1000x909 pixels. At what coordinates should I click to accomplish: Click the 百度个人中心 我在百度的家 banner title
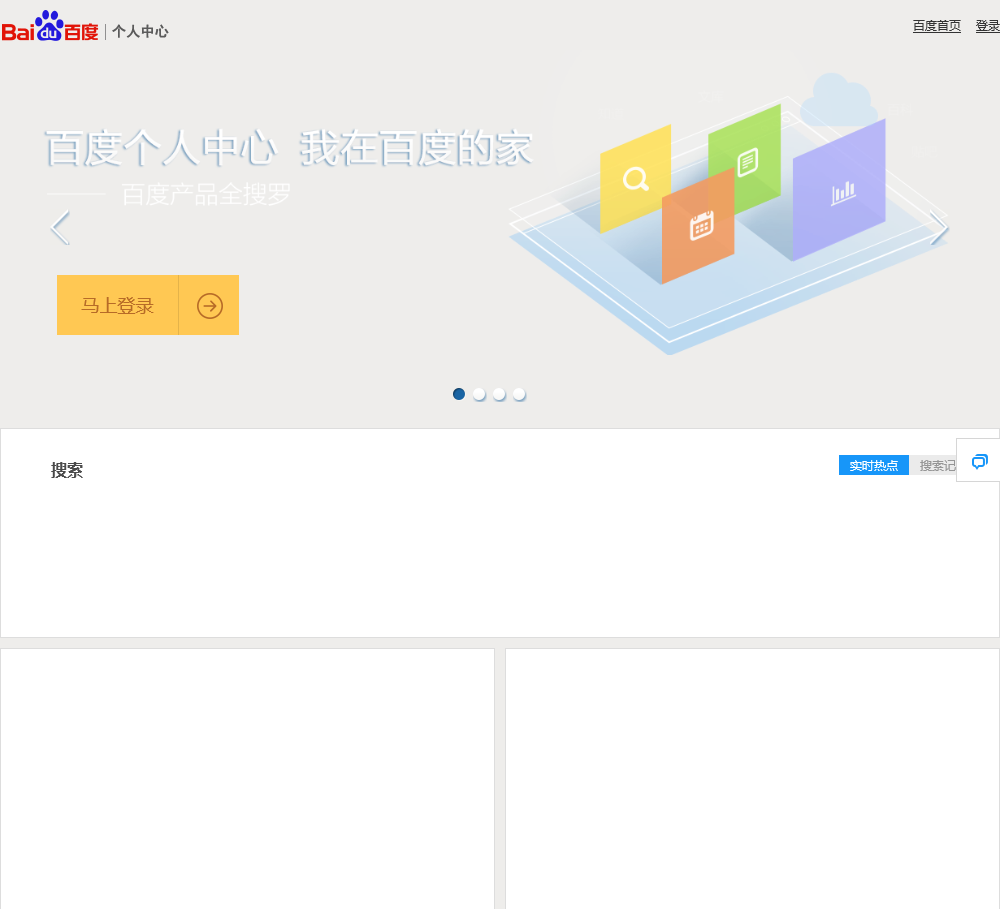pos(288,149)
